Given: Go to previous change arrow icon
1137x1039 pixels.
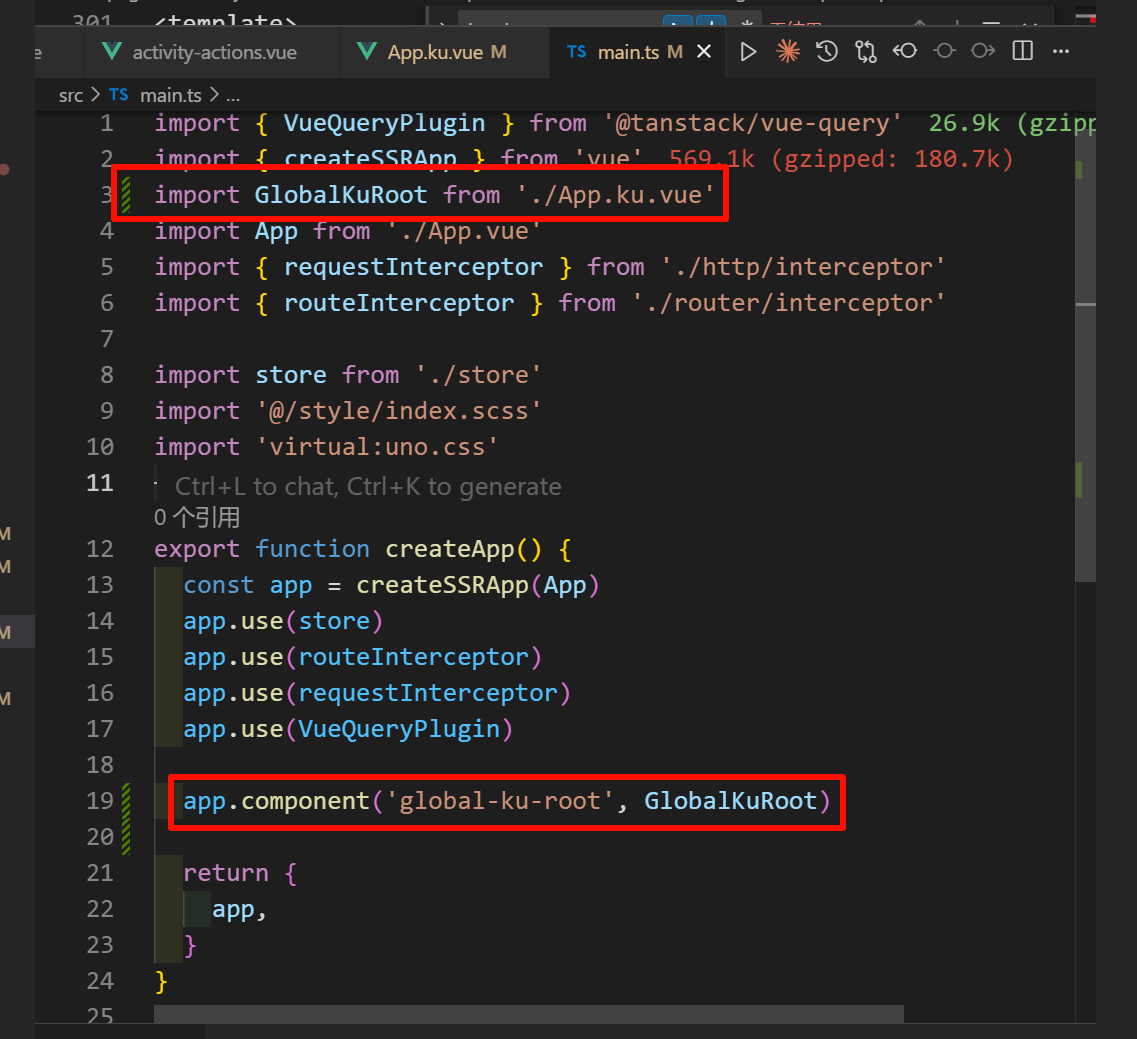Looking at the screenshot, I should [x=905, y=52].
